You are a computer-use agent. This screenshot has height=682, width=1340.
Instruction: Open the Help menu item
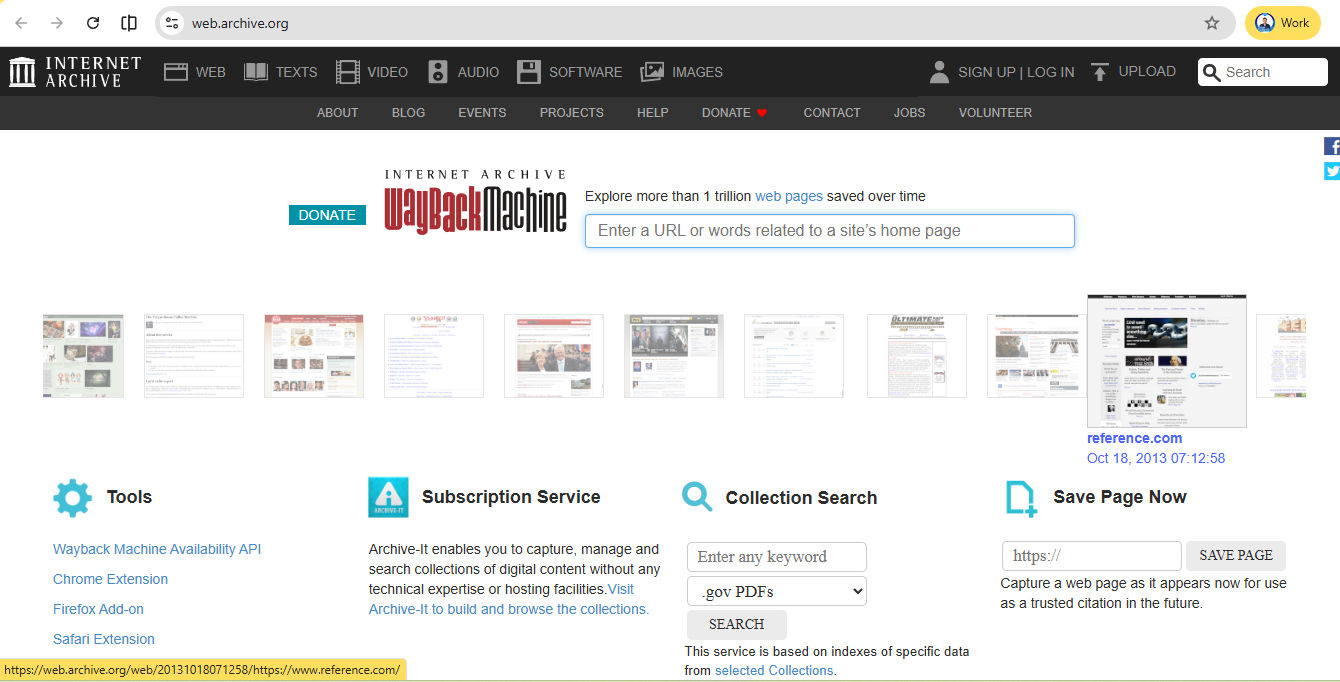tap(652, 113)
